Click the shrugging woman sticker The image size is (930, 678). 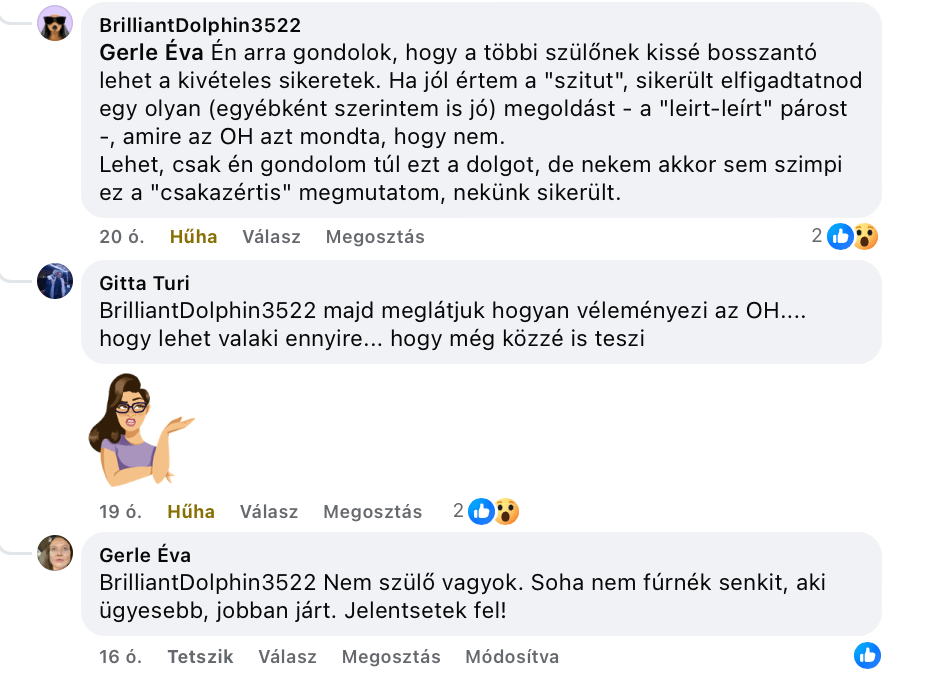(x=141, y=430)
